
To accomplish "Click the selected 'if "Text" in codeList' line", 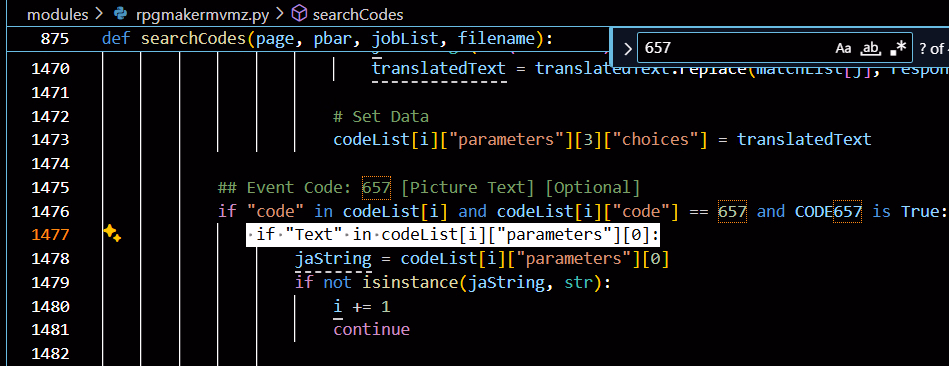I will 453,235.
